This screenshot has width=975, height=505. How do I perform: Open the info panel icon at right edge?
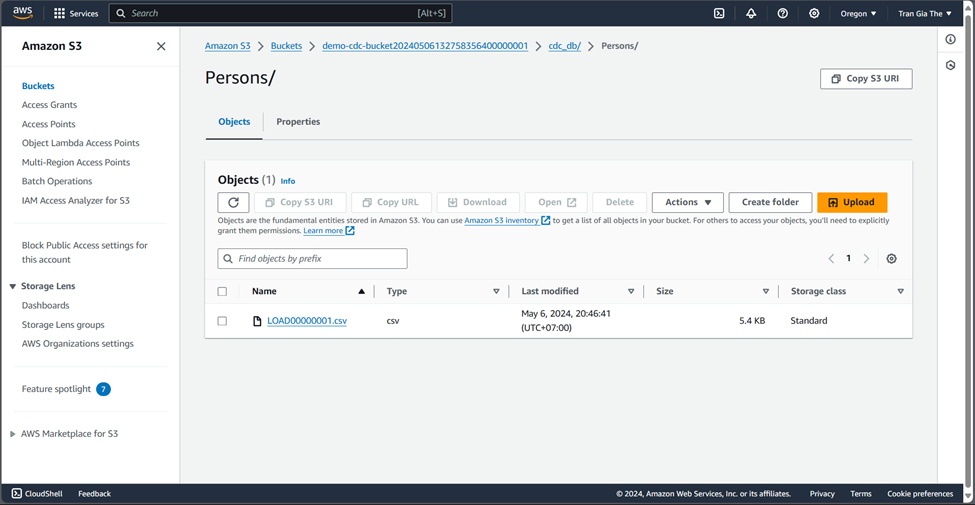950,39
